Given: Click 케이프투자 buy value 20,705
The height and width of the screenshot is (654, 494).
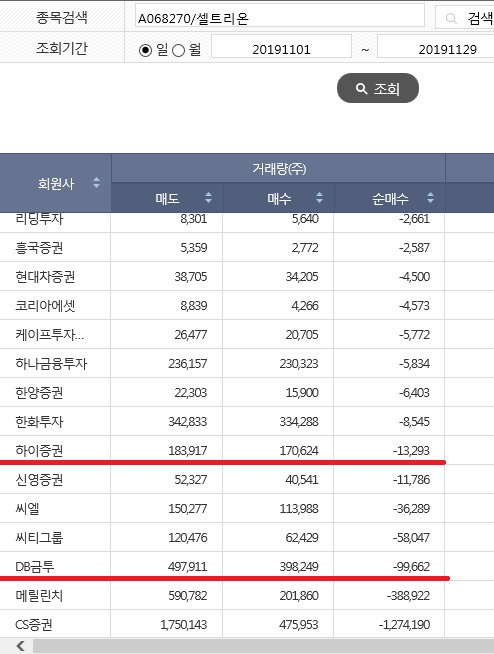Looking at the screenshot, I should [302, 335].
